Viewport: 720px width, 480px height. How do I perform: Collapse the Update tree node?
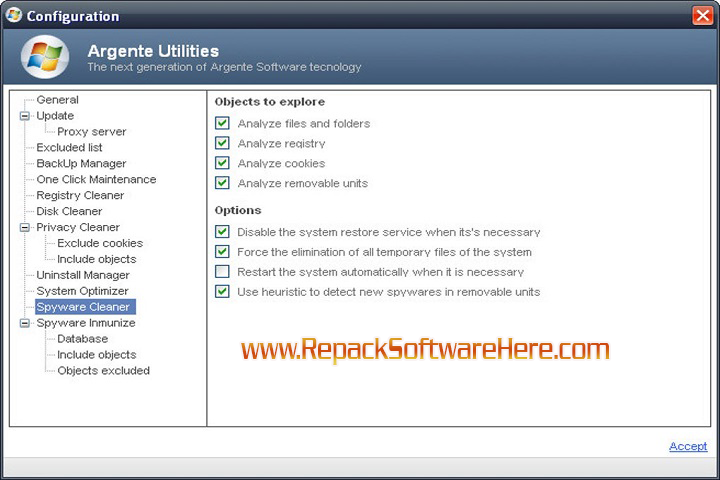click(x=25, y=116)
